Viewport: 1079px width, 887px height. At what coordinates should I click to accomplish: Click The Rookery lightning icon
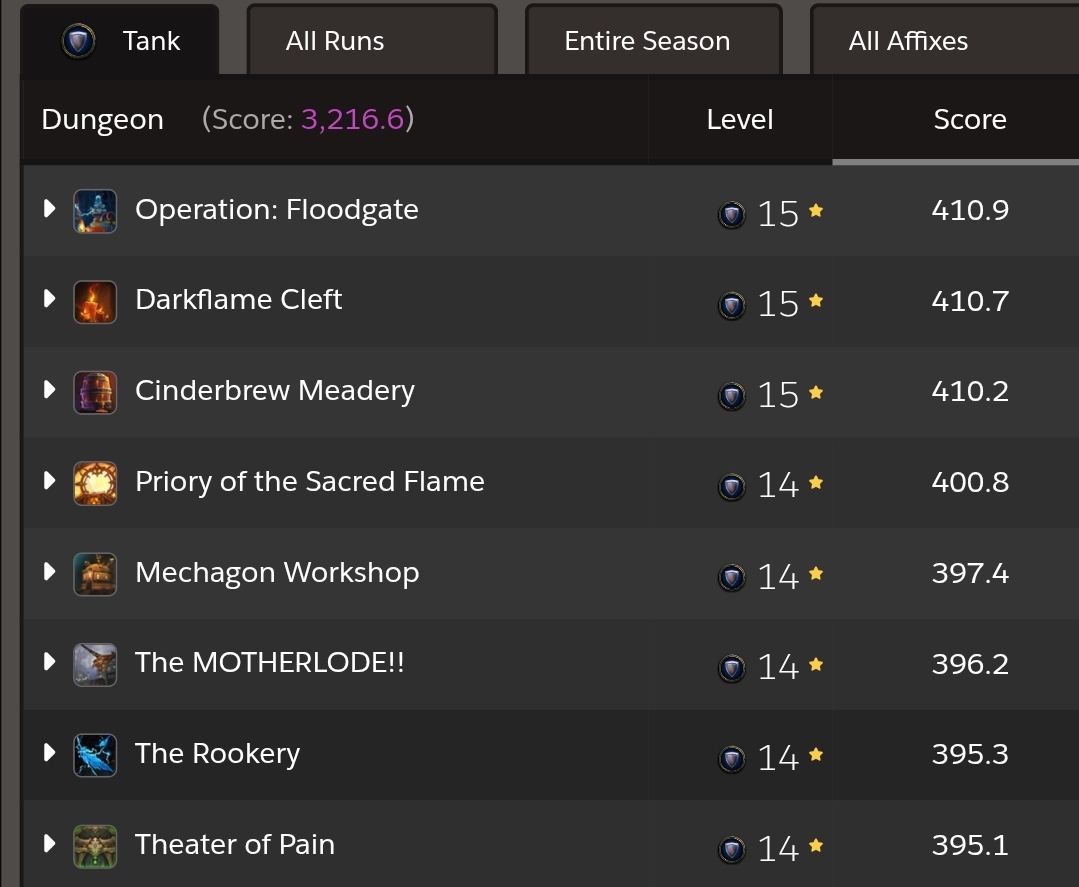95,756
